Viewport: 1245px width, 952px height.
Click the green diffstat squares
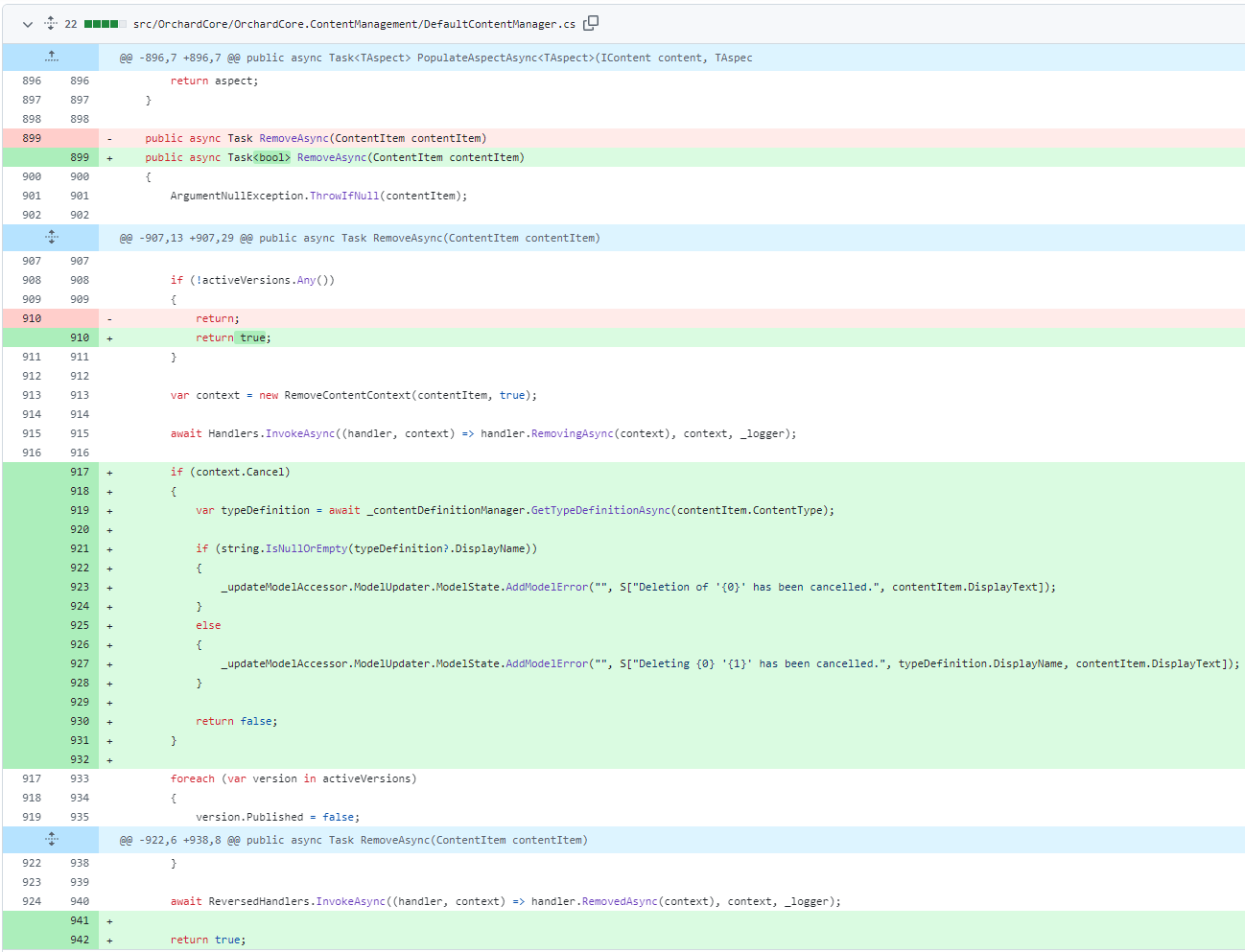tap(105, 24)
